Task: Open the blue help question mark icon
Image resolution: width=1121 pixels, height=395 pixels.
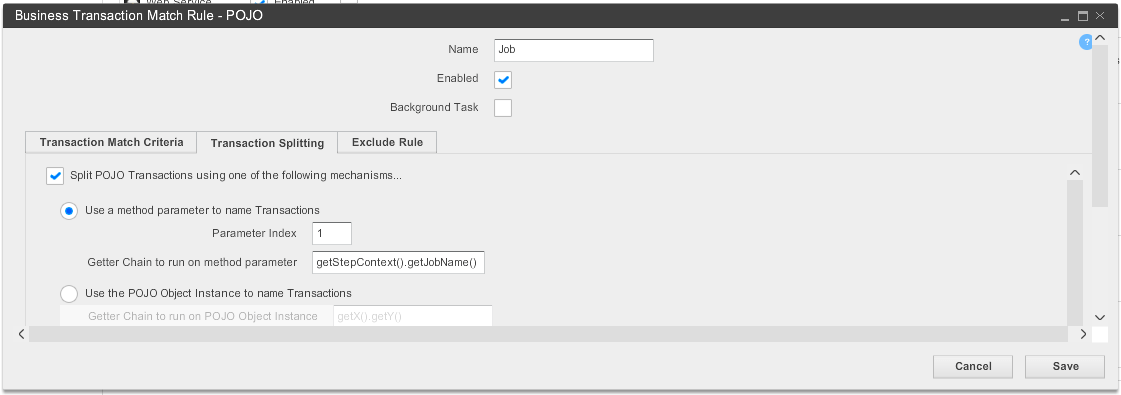Action: 1086,43
